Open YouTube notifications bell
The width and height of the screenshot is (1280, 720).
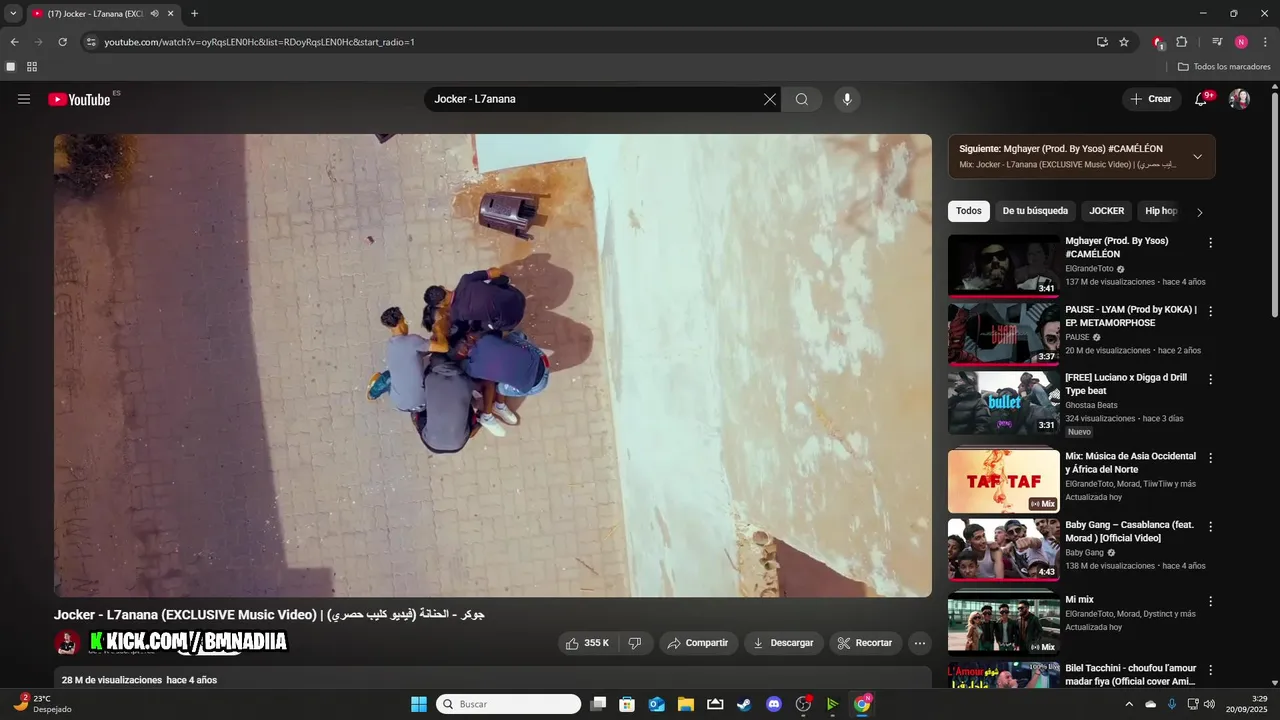click(x=1202, y=99)
